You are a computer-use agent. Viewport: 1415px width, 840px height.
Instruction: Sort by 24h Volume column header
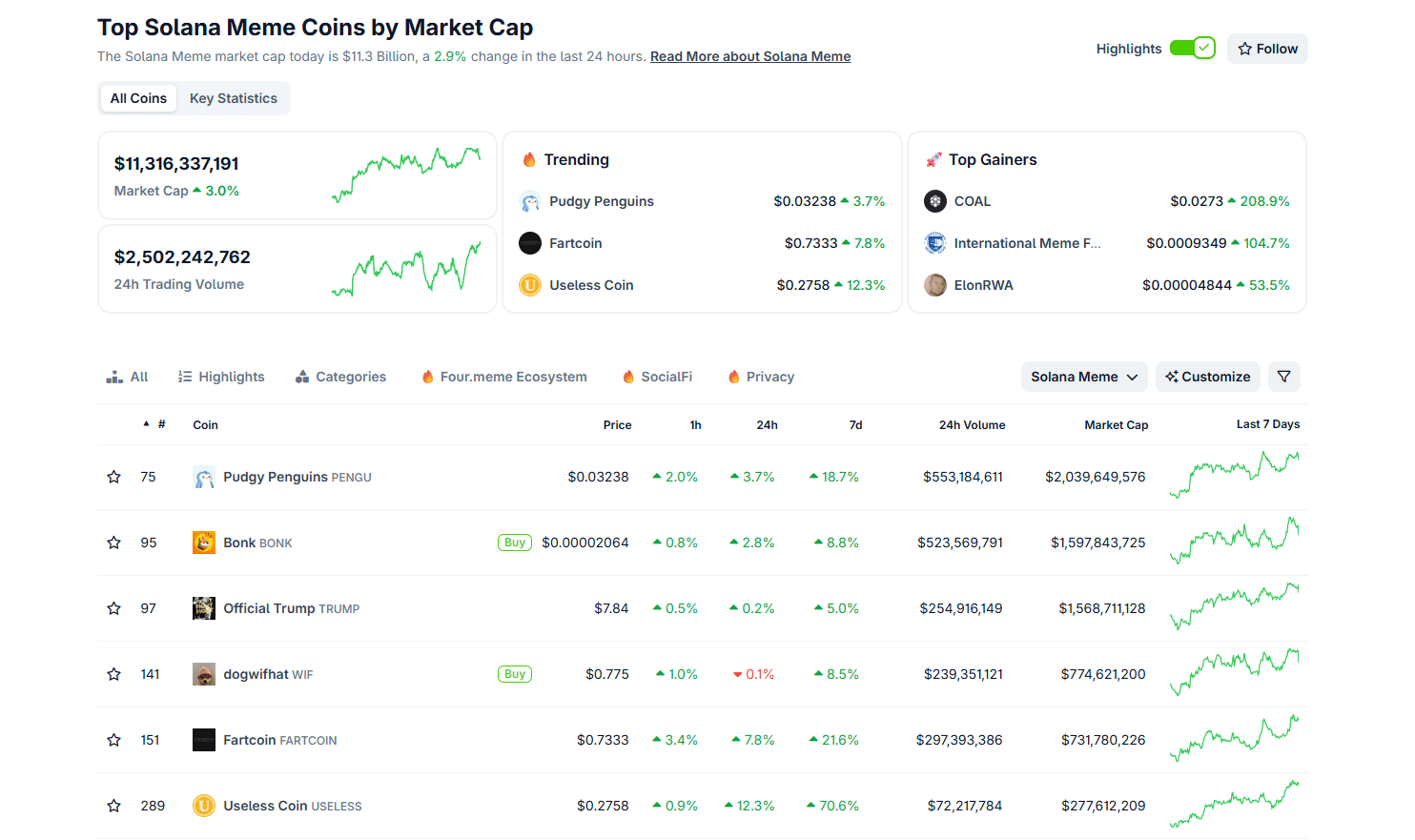point(972,425)
